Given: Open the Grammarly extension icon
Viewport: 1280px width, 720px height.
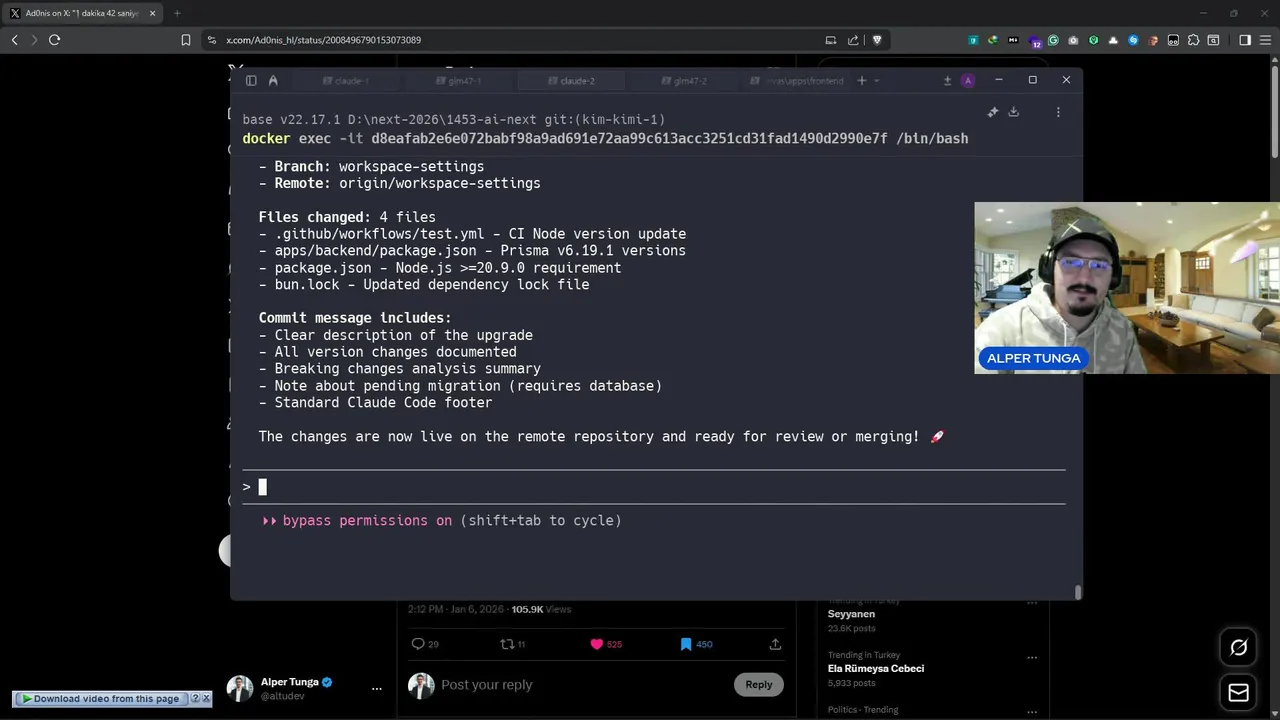Looking at the screenshot, I should (1053, 40).
